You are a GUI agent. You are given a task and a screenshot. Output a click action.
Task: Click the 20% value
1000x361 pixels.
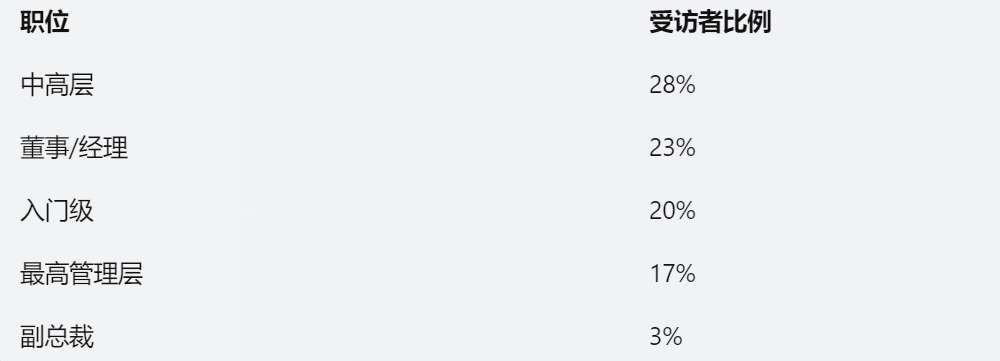tap(672, 210)
